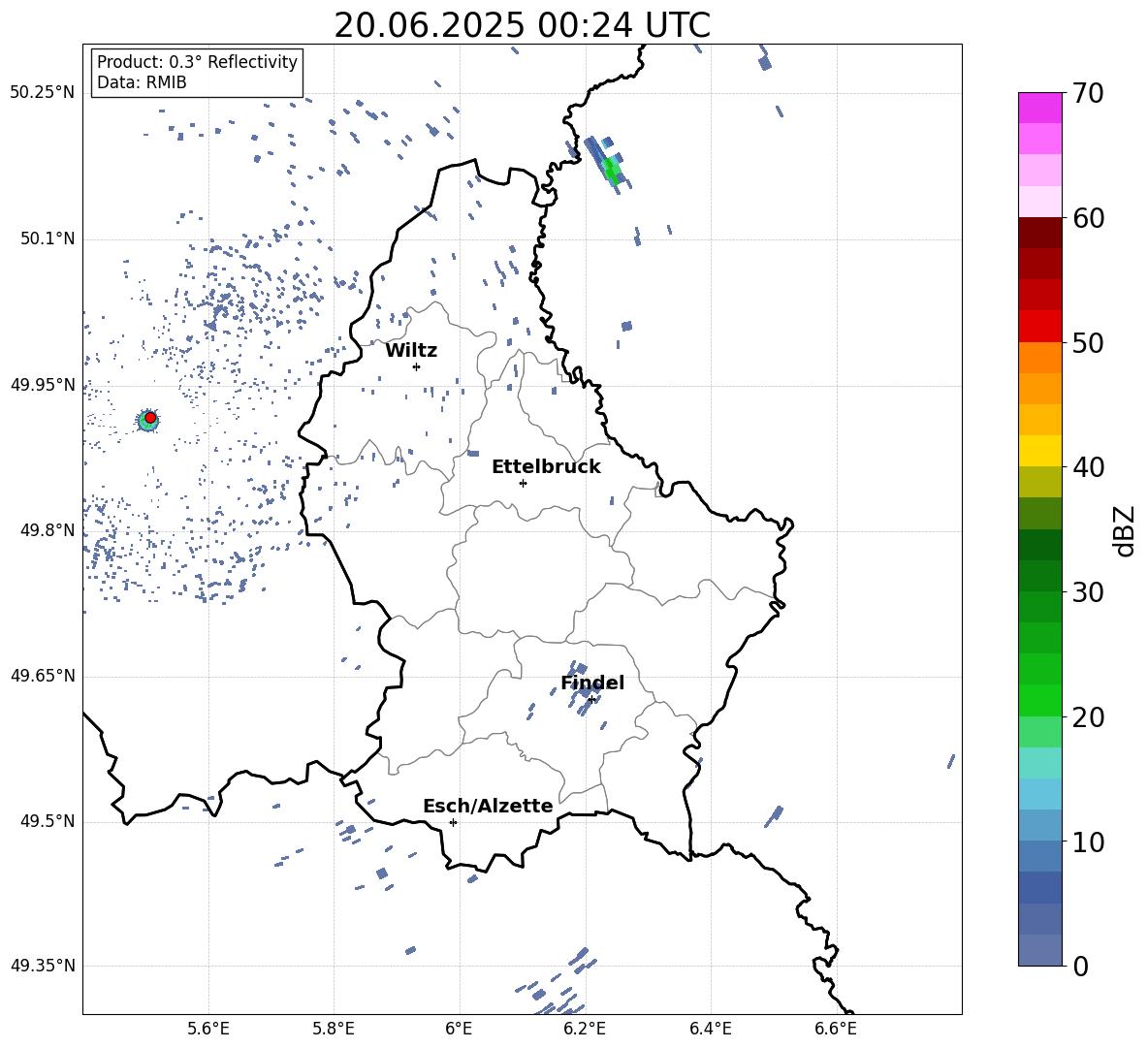Click the 49.5°N latitude label

[48, 821]
